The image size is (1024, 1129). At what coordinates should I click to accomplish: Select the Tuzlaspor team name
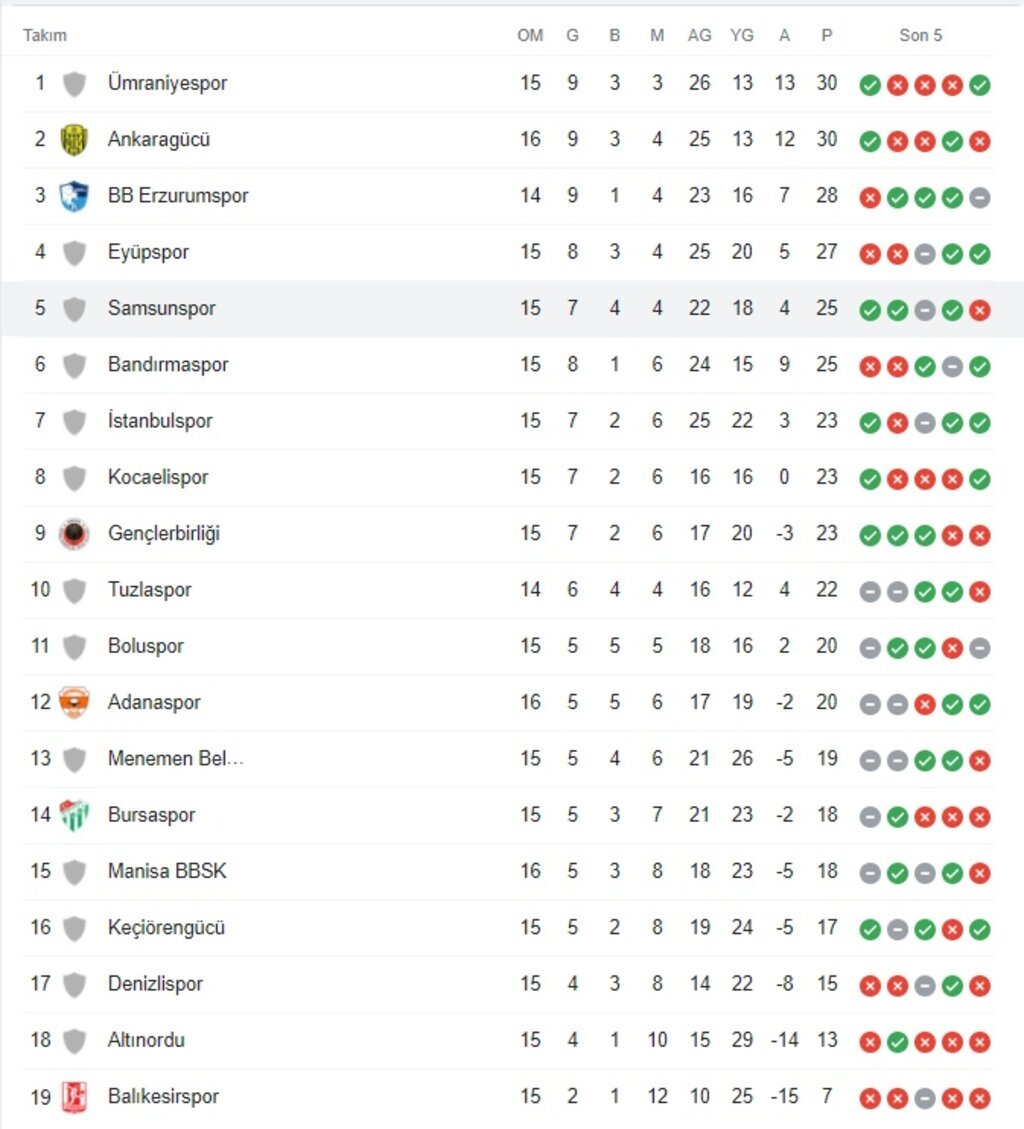149,590
